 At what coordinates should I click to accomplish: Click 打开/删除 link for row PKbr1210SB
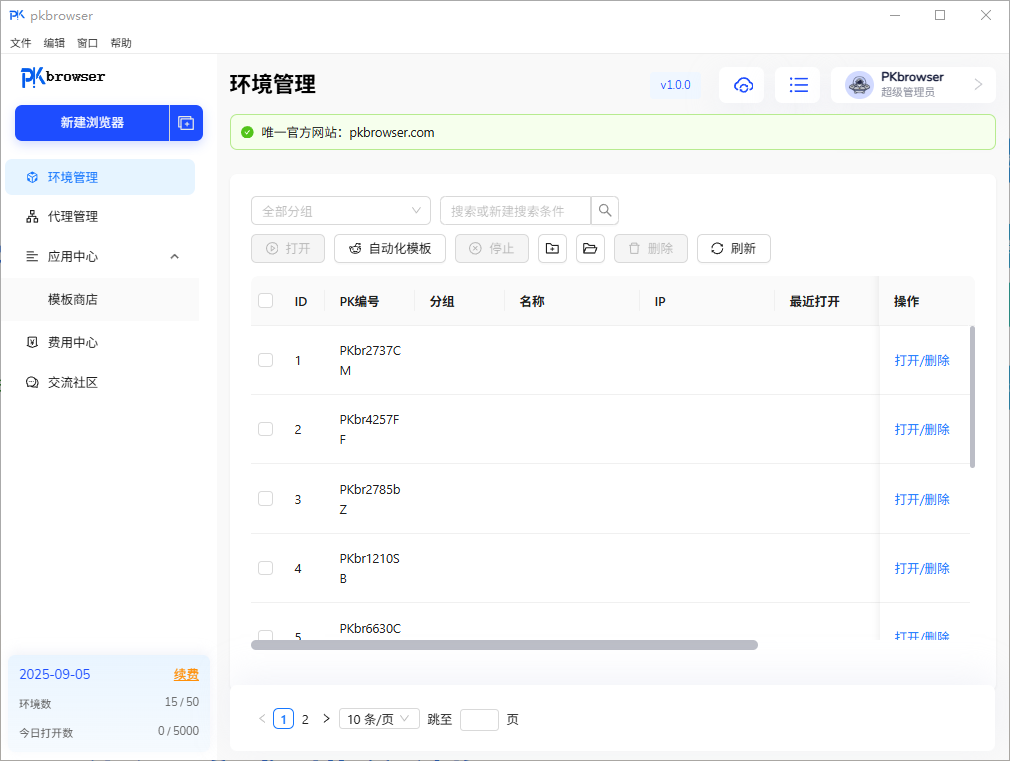(x=922, y=568)
